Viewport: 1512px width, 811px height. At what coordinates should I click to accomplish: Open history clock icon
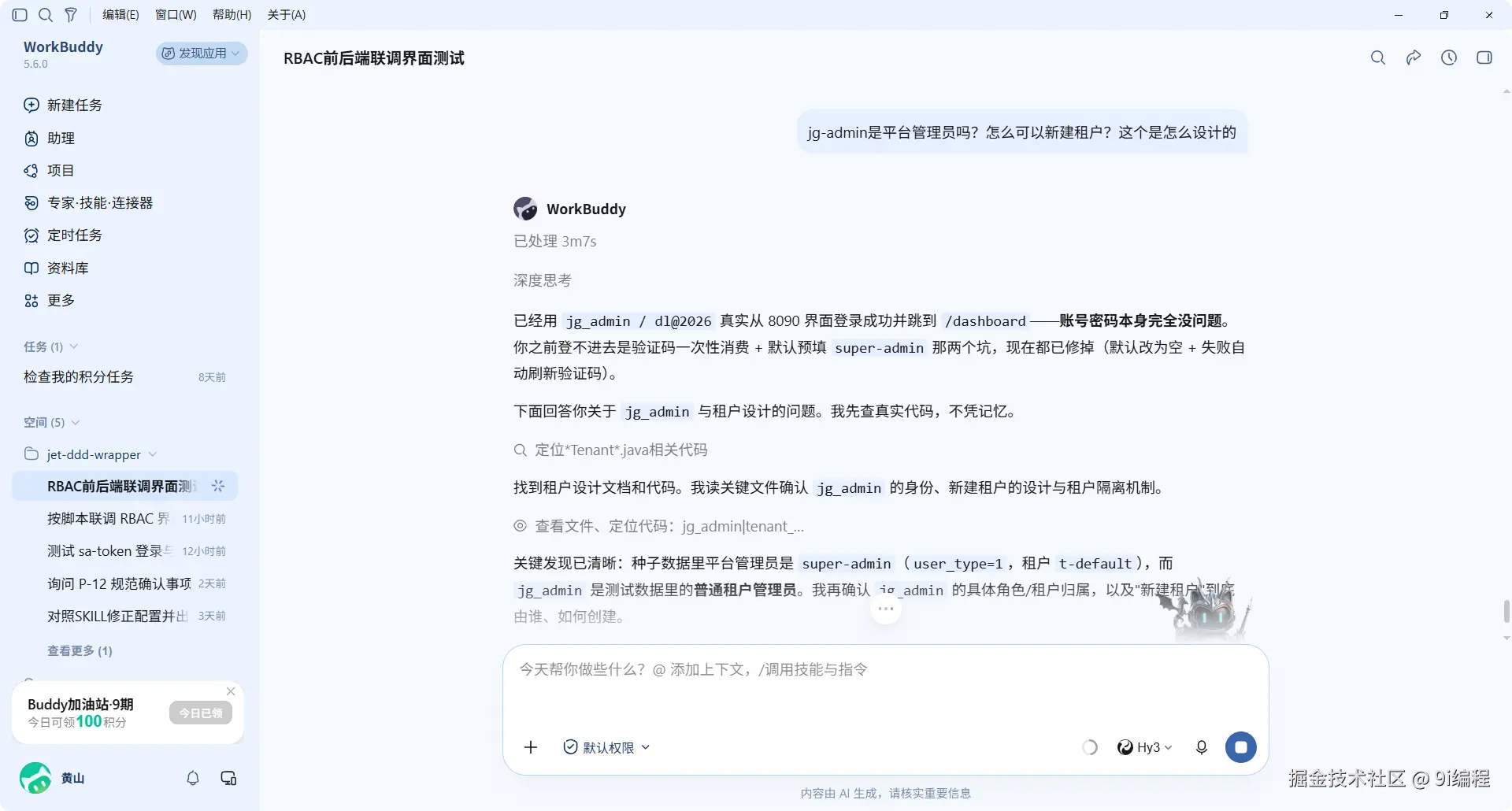coord(1449,57)
